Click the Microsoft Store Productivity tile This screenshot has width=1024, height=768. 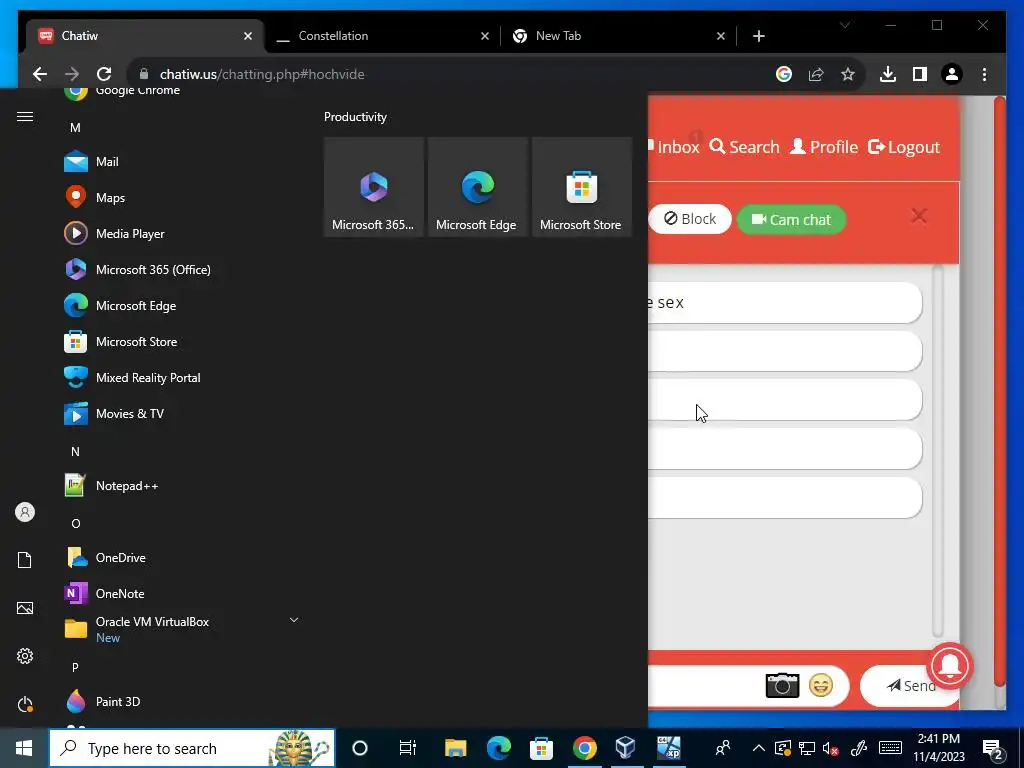(581, 187)
